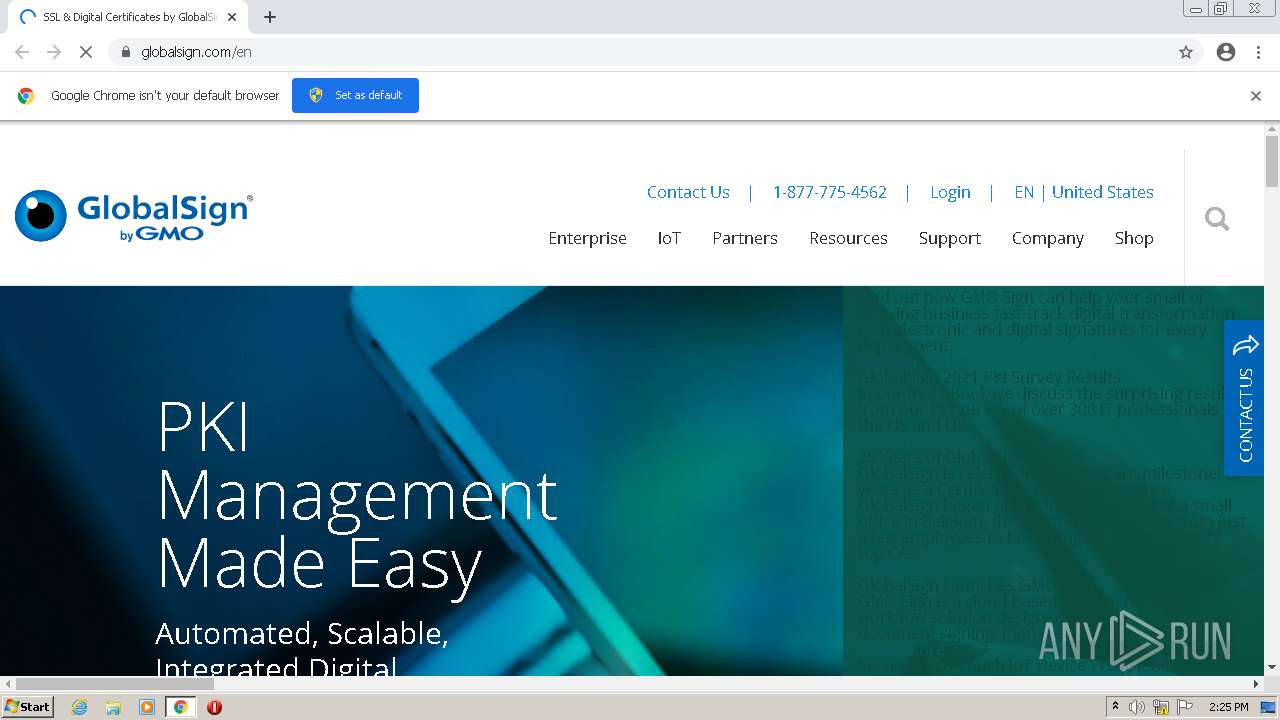Viewport: 1280px width, 720px height.
Task: Select the SSL & Digital Certificates browser tab
Action: pos(130,17)
